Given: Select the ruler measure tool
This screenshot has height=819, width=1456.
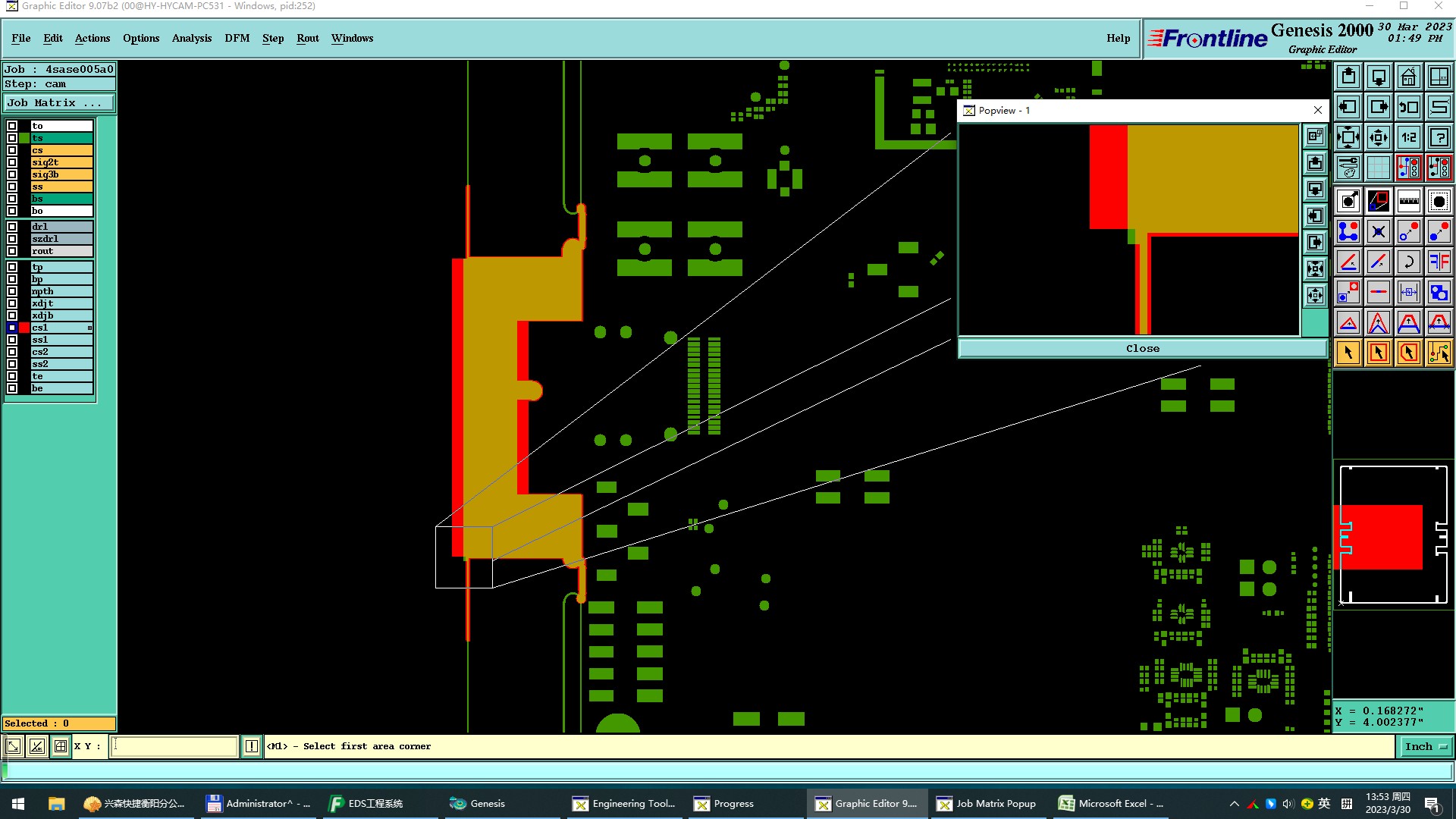Looking at the screenshot, I should click(1408, 201).
